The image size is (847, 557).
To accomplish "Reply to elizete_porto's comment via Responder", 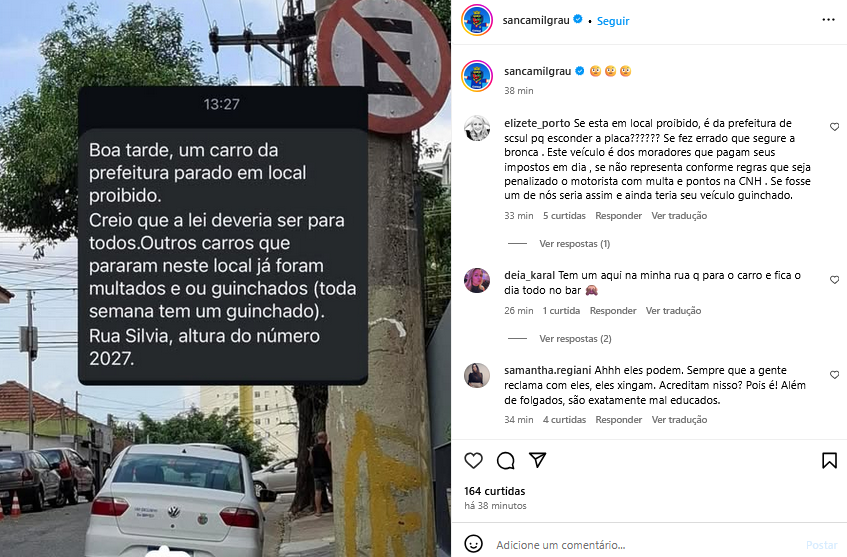I will coord(618,216).
